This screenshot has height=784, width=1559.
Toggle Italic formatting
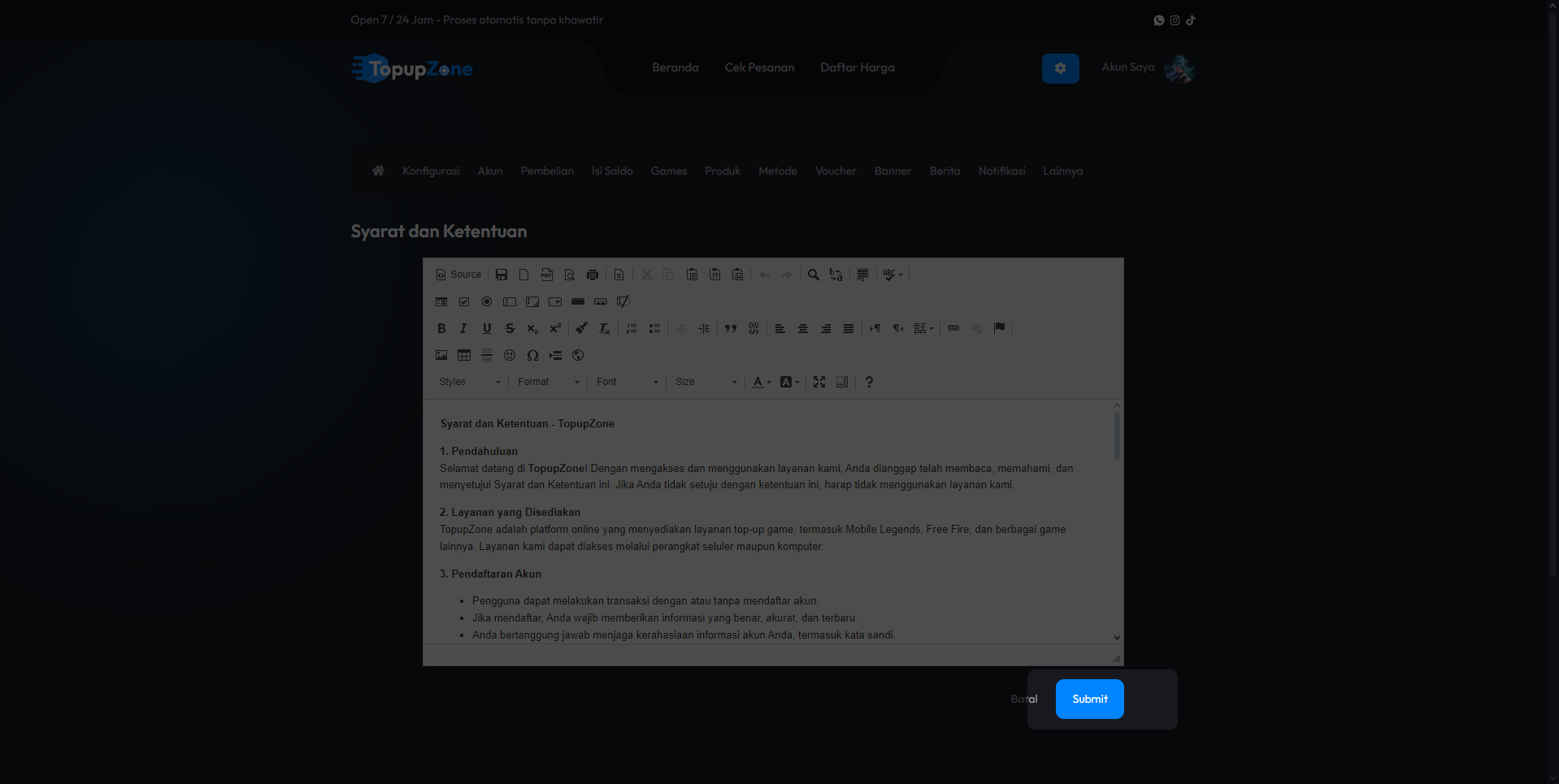click(464, 328)
